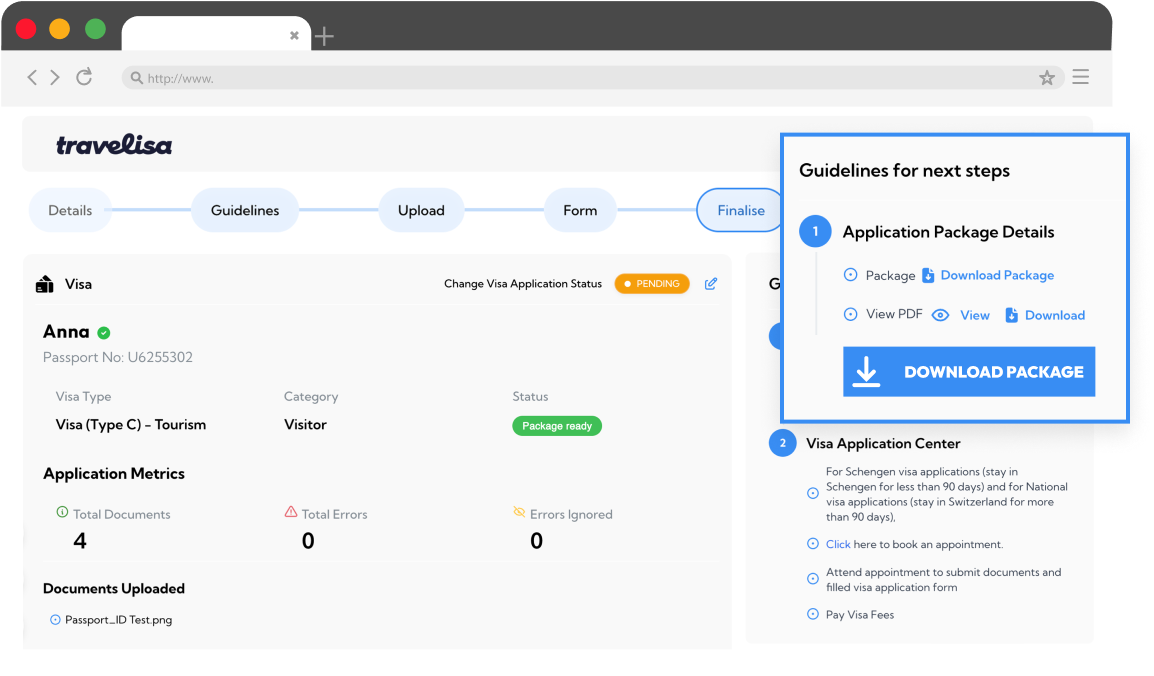Image resolution: width=1154 pixels, height=676 pixels.
Task: Click the Total Errors warning triangle icon
Action: point(291,512)
